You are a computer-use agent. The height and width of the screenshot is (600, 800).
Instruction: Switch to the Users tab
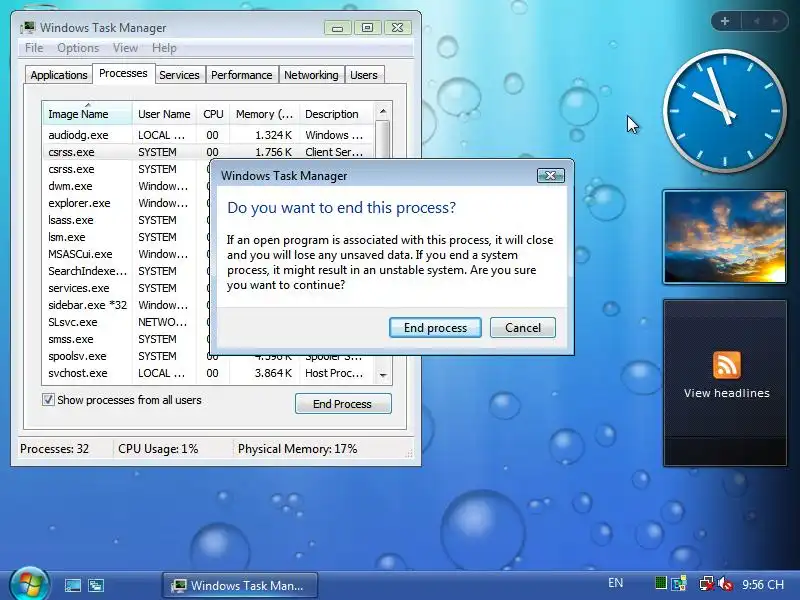coord(364,75)
